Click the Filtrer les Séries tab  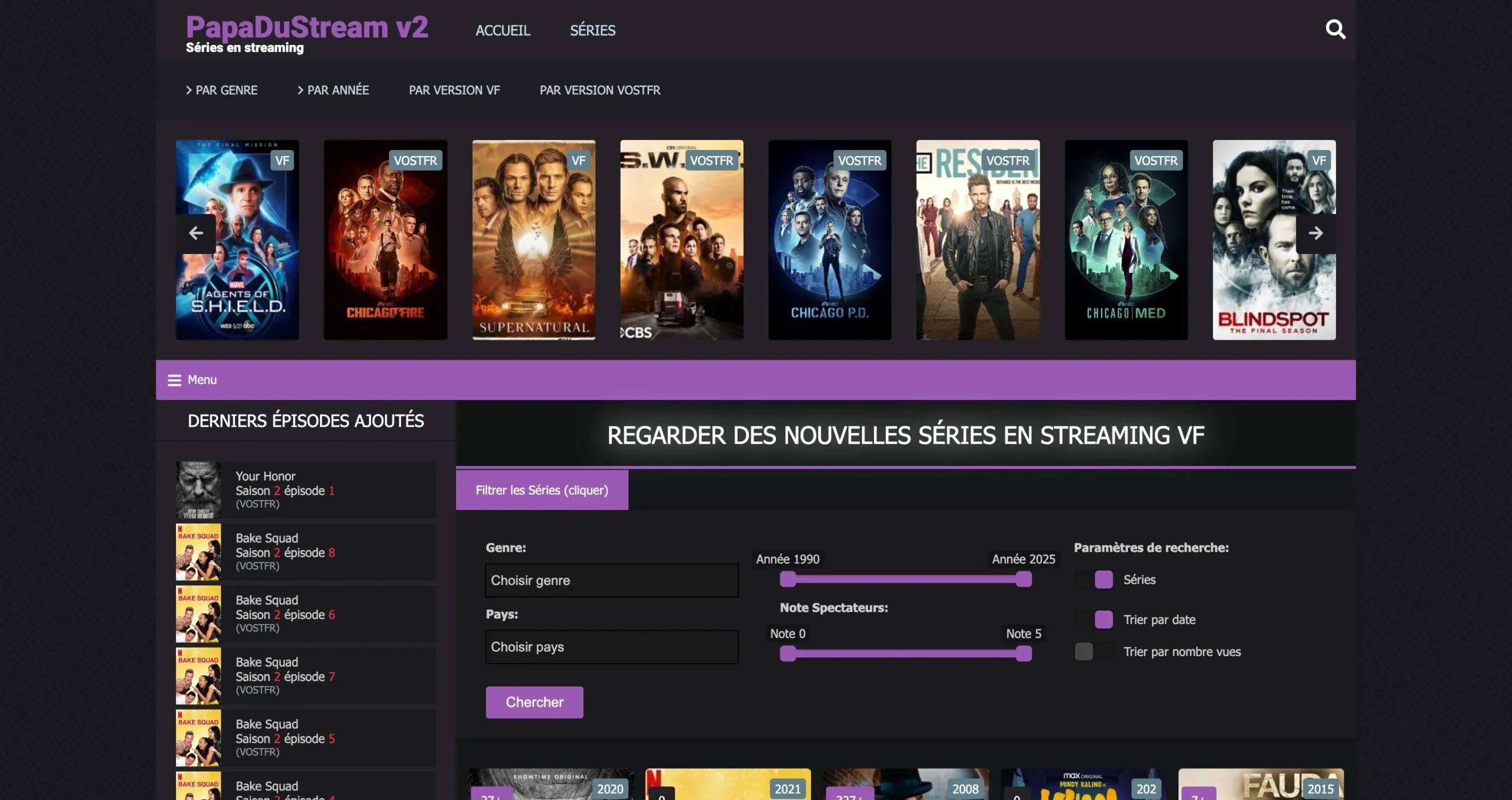[542, 490]
